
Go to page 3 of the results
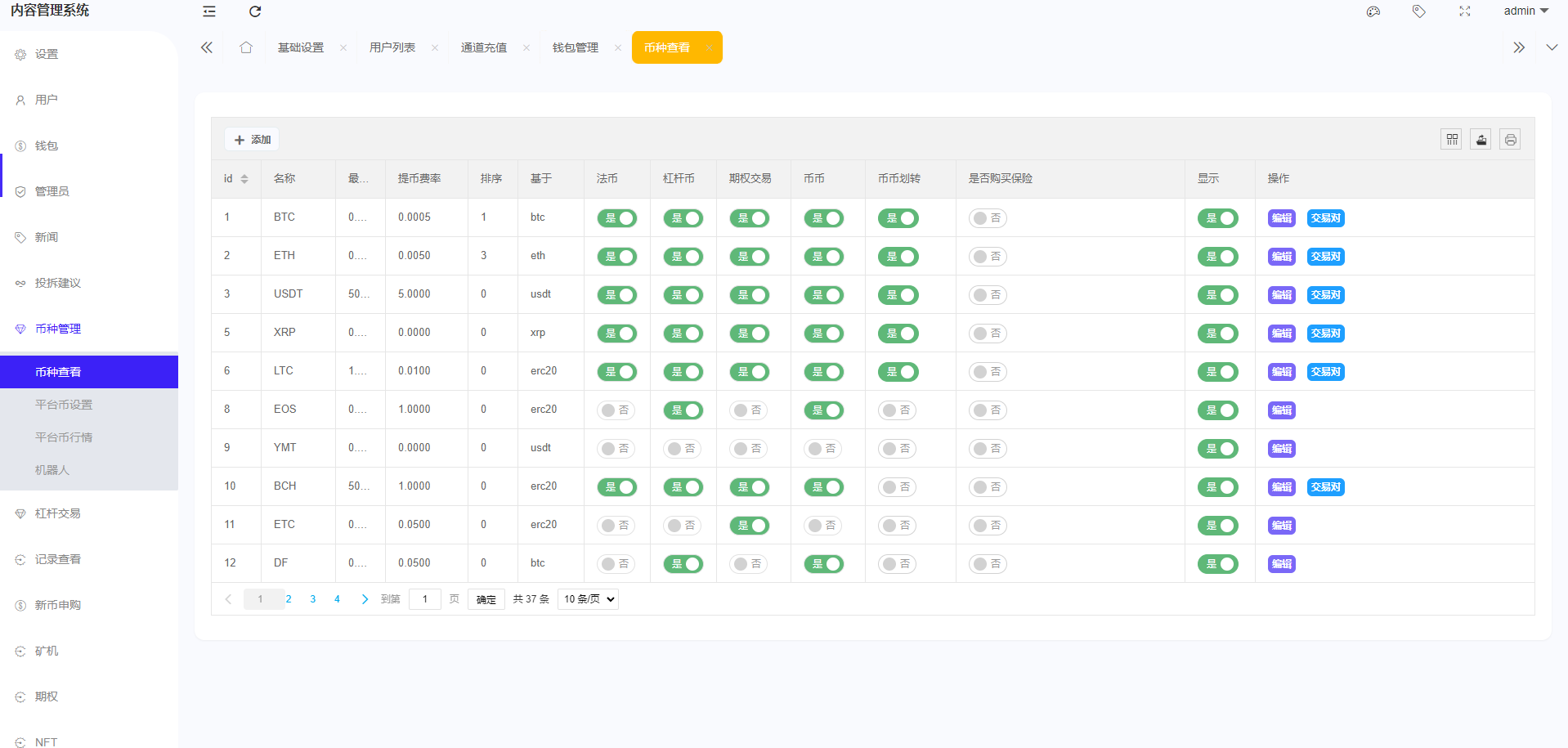click(x=312, y=598)
